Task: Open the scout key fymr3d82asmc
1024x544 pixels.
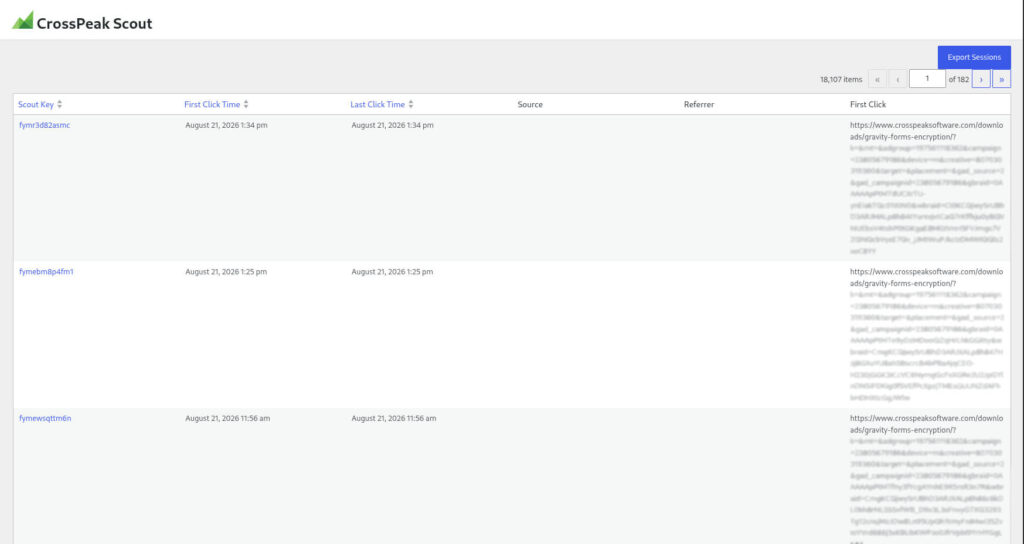Action: pyautogui.click(x=44, y=125)
